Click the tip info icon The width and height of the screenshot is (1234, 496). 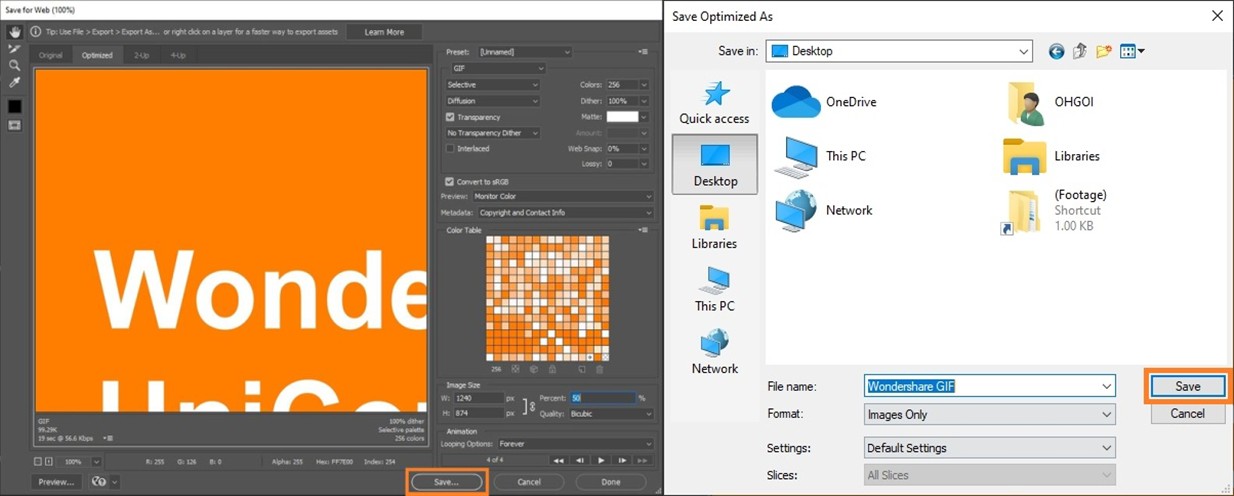[36, 32]
